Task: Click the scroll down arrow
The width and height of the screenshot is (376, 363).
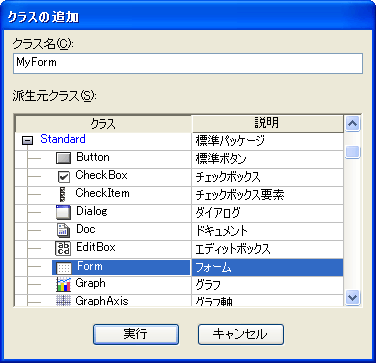Action: coord(352,297)
